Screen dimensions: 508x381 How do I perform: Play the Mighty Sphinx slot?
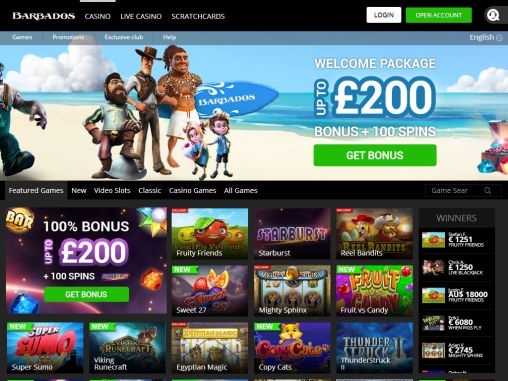[x=292, y=291]
